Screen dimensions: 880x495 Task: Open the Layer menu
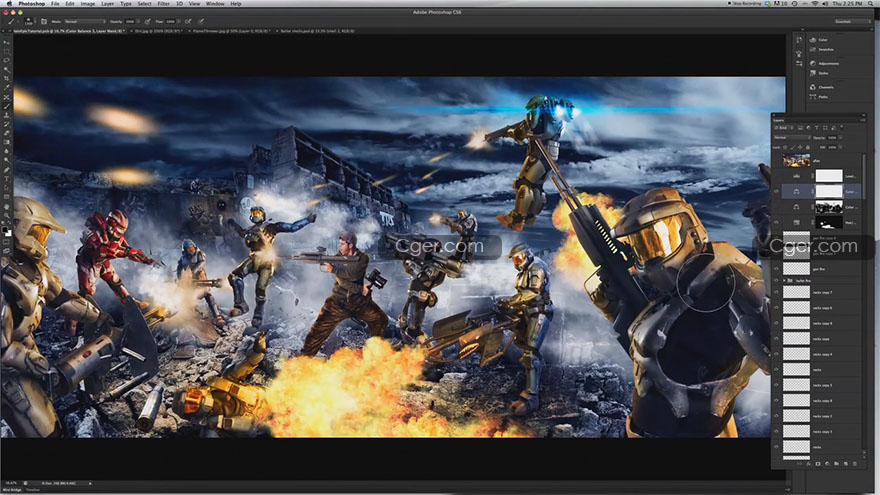pyautogui.click(x=107, y=3)
